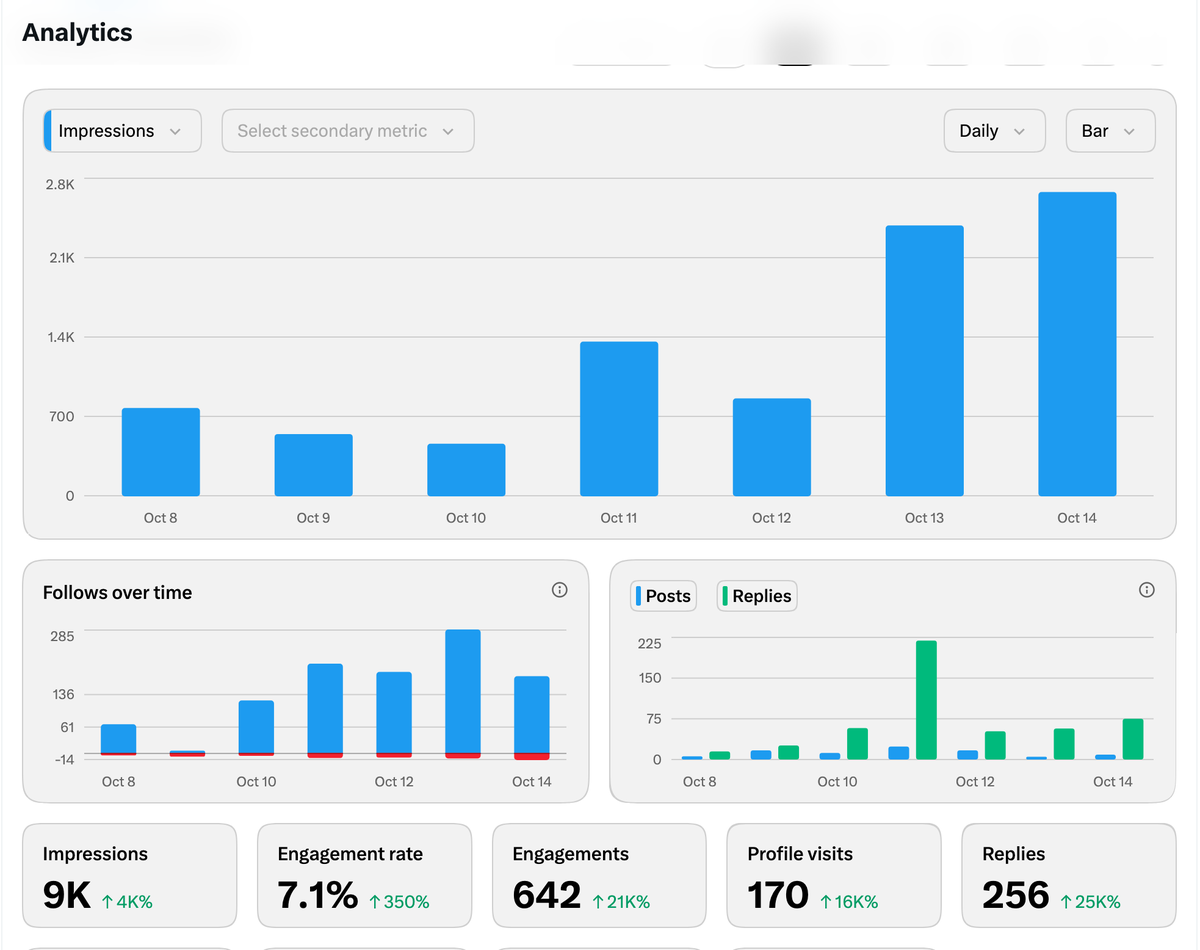Open the Profile visits summary card

click(834, 876)
